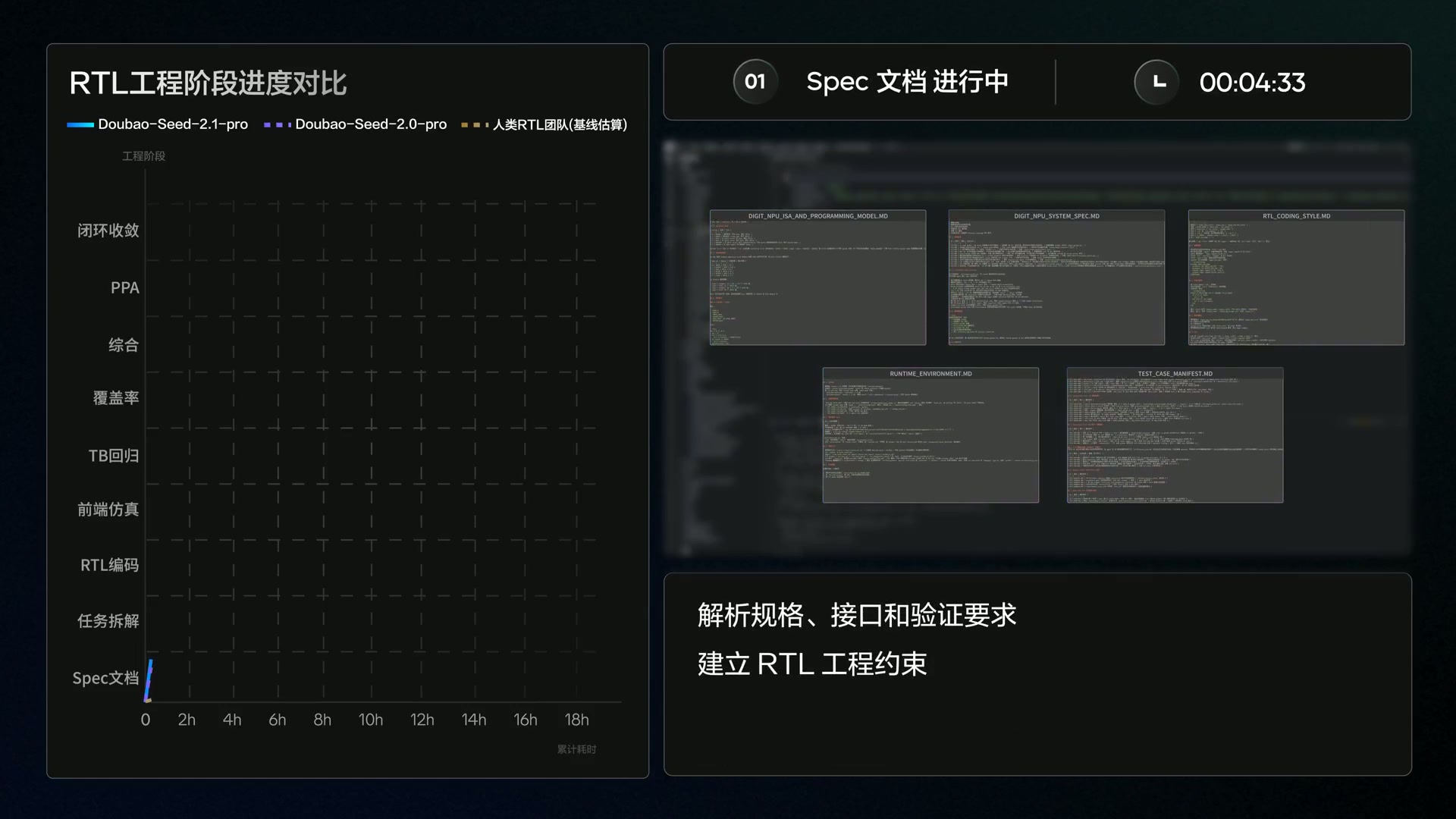Select the 前端仿真 stage label

point(108,510)
